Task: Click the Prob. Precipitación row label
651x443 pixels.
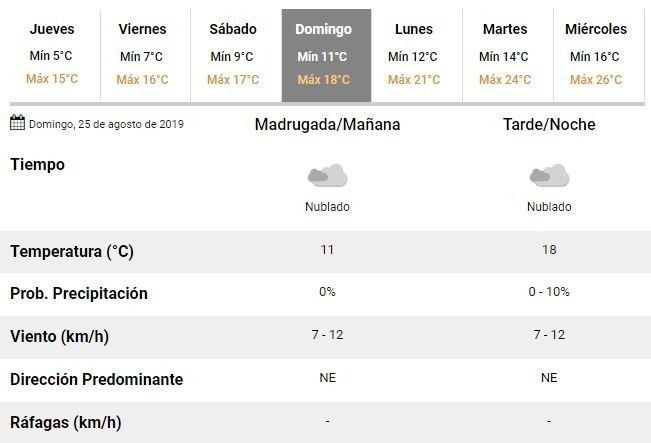Action: point(79,294)
